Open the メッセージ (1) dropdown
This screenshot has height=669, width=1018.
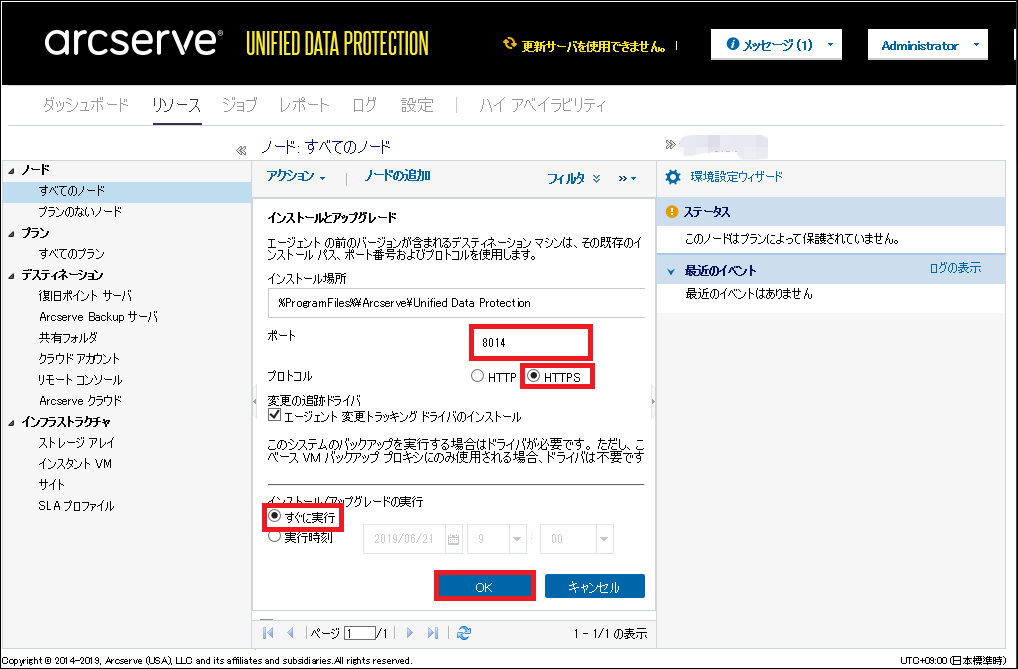[x=776, y=44]
